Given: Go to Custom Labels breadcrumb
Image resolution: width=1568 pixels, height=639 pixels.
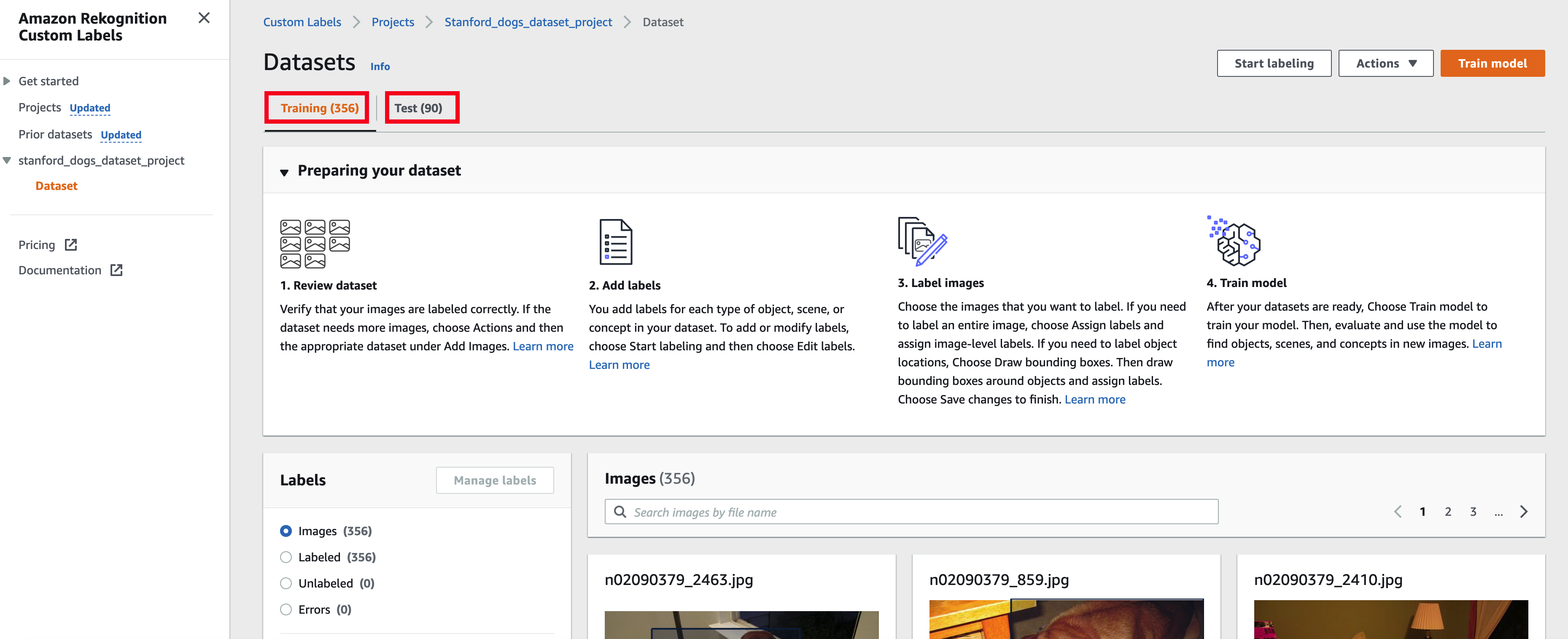Looking at the screenshot, I should click(302, 22).
